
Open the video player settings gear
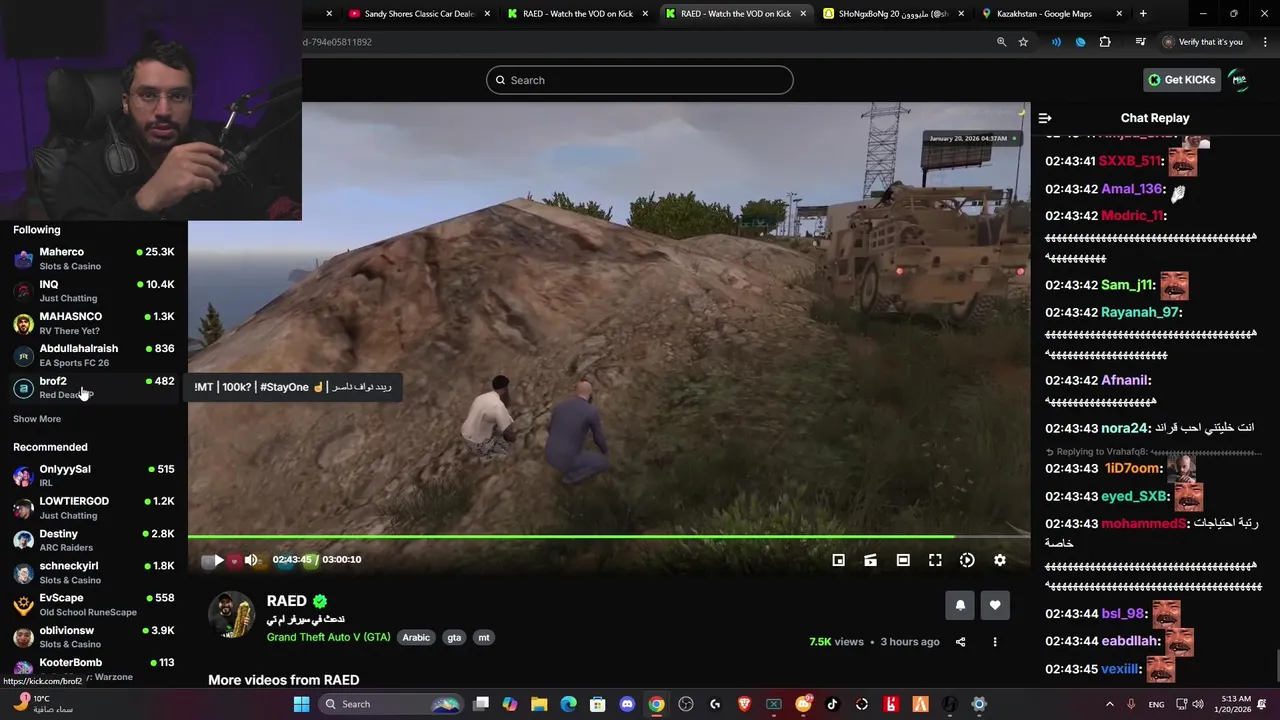coord(999,560)
